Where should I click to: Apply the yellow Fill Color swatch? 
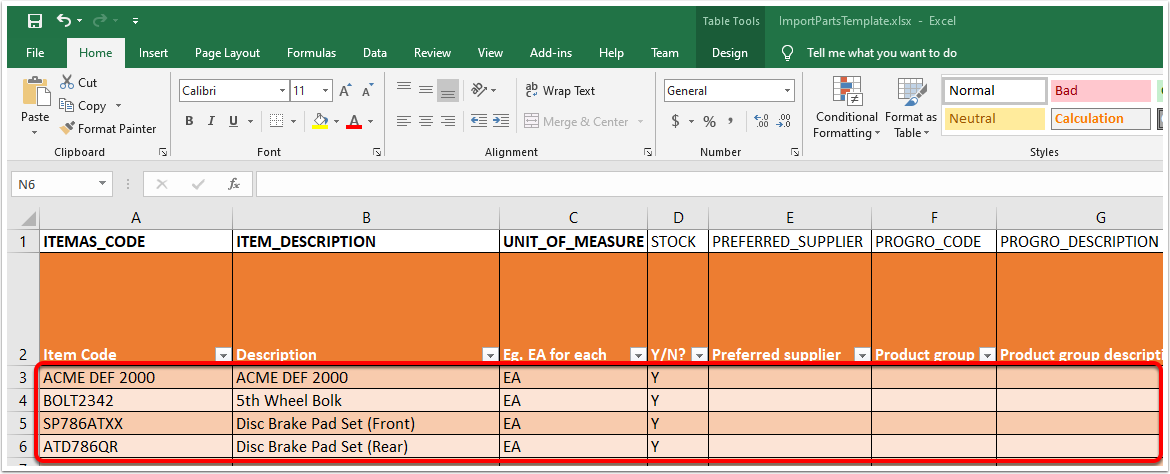click(320, 121)
